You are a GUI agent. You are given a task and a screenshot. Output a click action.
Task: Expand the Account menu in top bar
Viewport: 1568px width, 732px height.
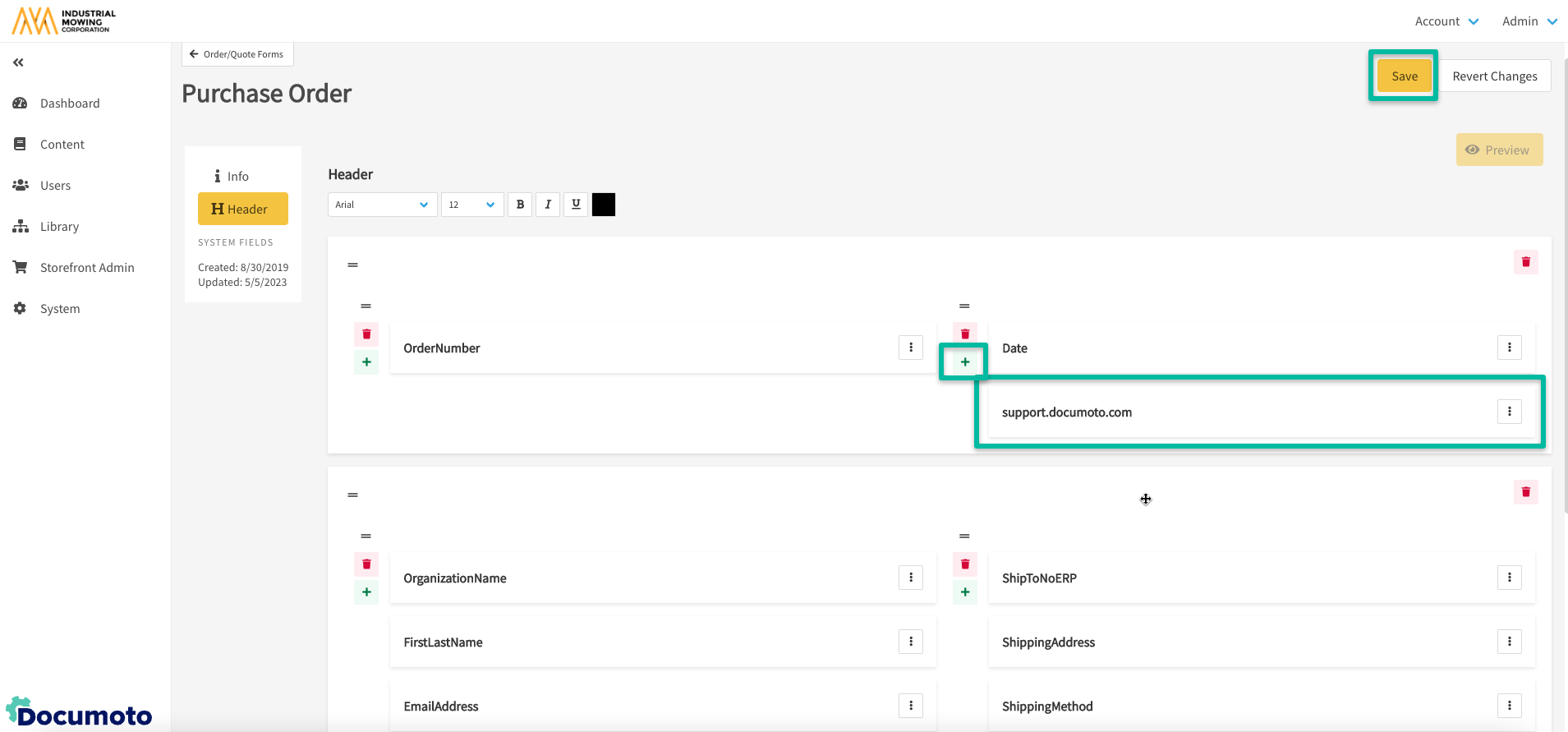pyautogui.click(x=1446, y=21)
